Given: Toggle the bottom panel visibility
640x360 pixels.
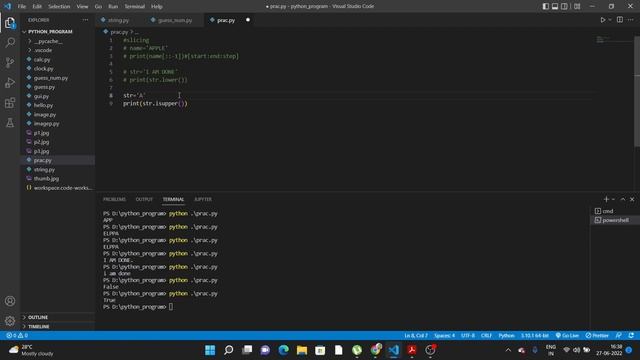Looking at the screenshot, I should tap(555, 6).
